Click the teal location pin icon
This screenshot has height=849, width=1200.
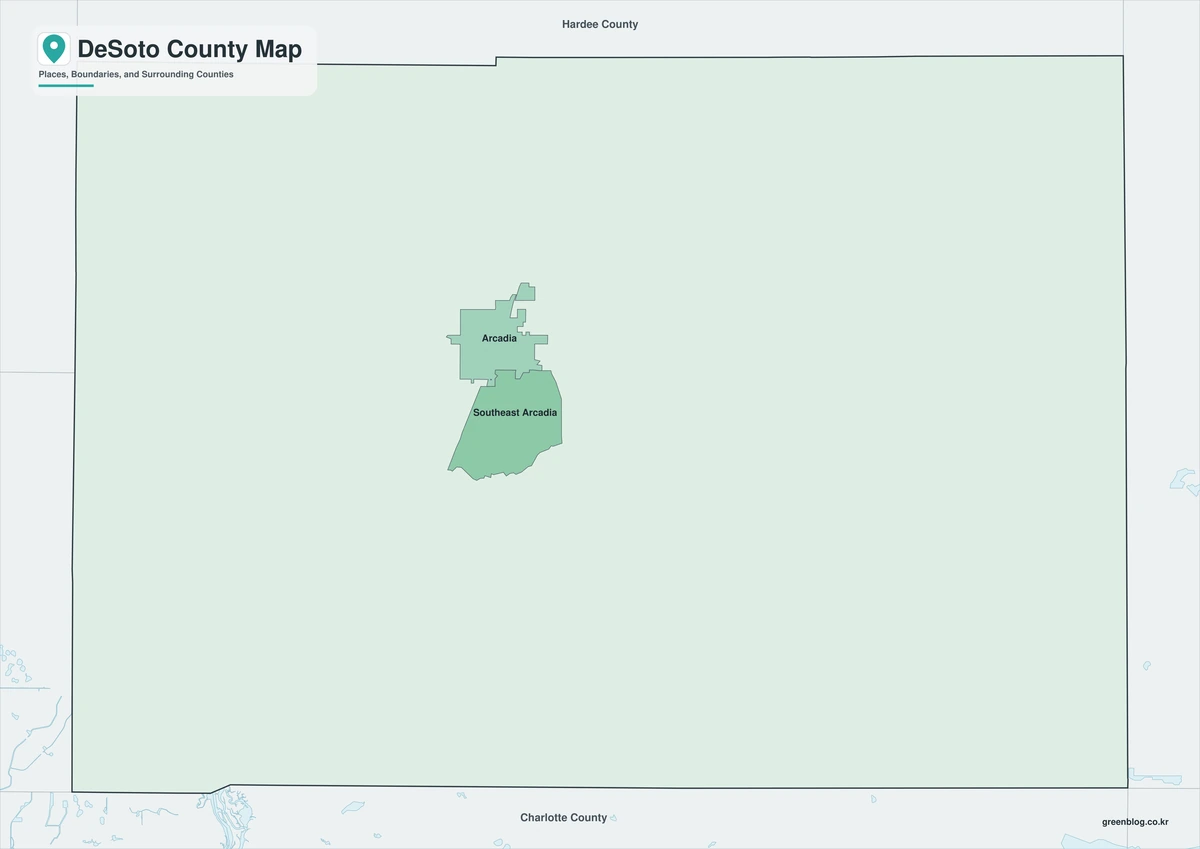coord(54,49)
